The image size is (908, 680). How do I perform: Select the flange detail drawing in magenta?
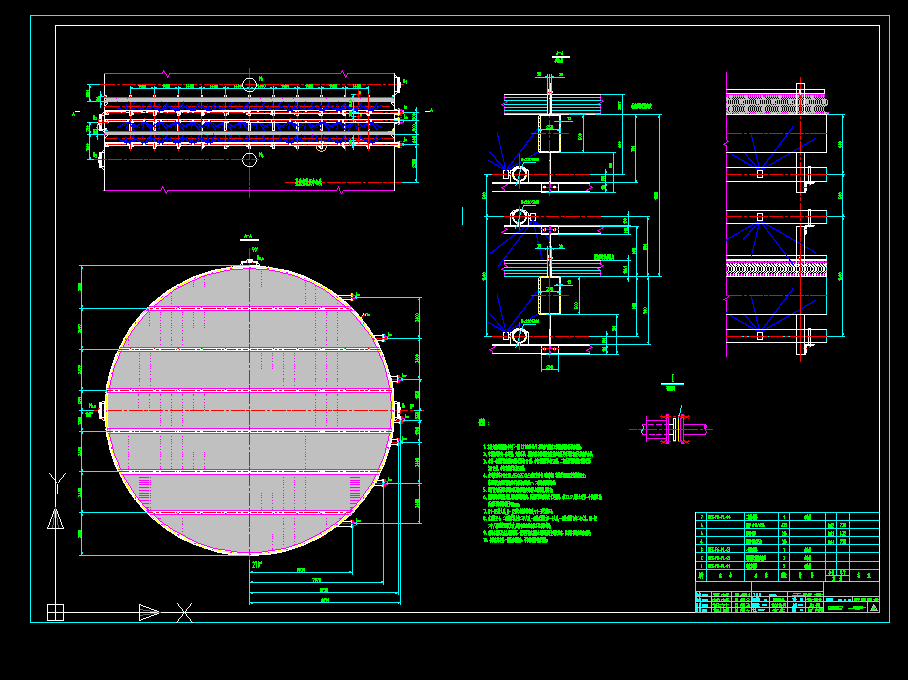(x=672, y=429)
